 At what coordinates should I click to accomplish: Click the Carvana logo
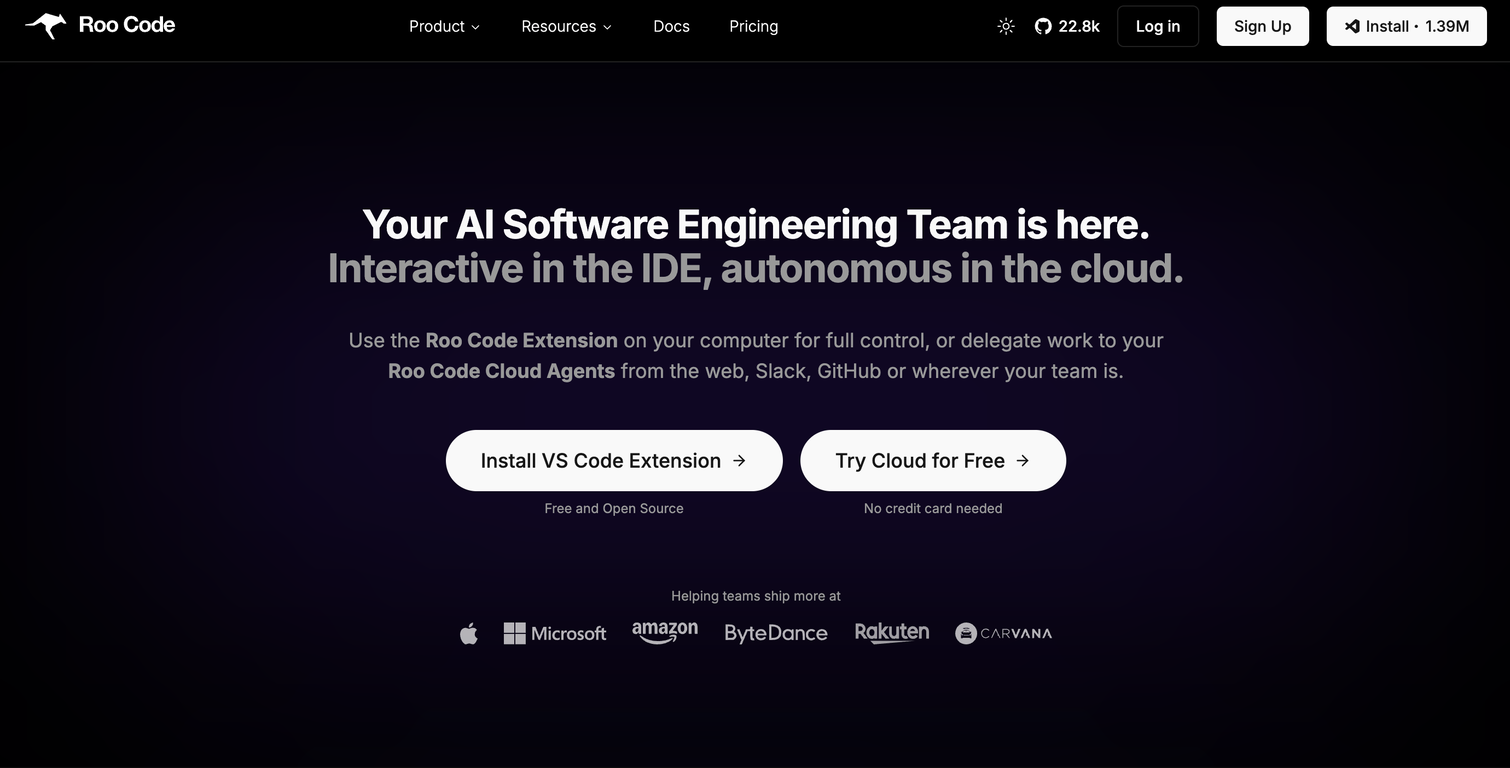click(x=1003, y=633)
